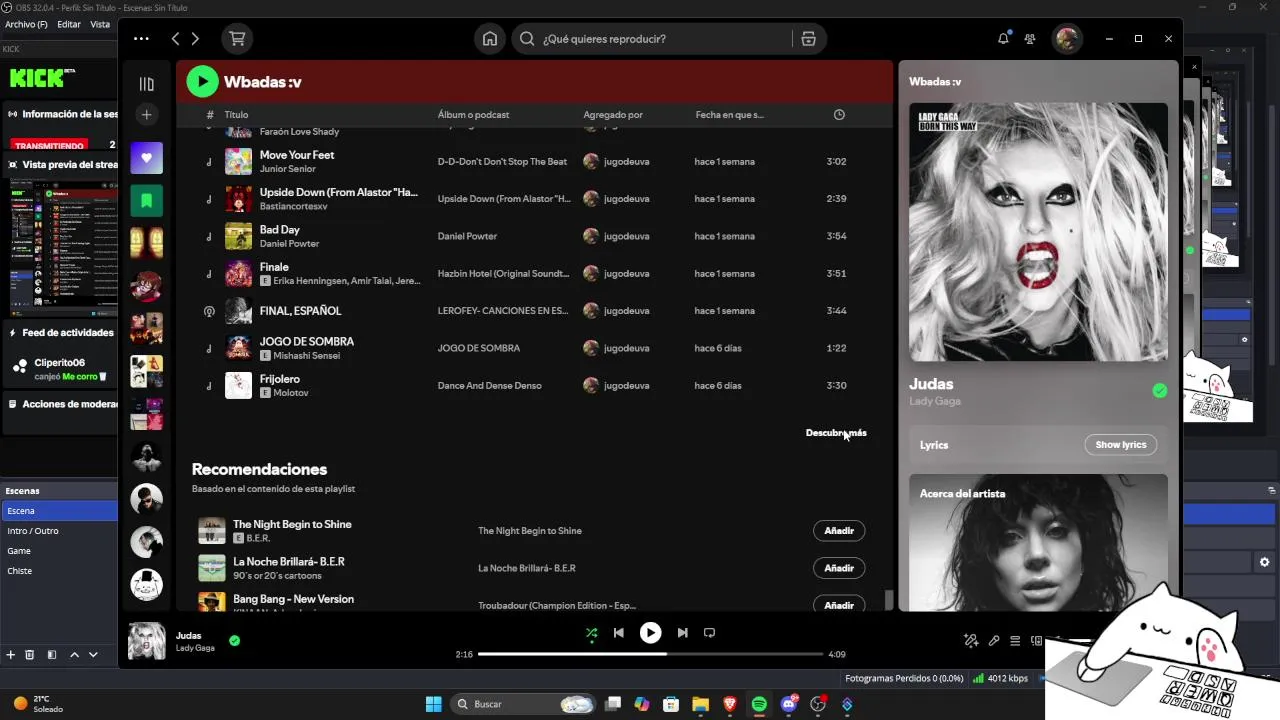This screenshot has height=720, width=1280.
Task: Toggle shuffle mode
Action: coord(591,633)
